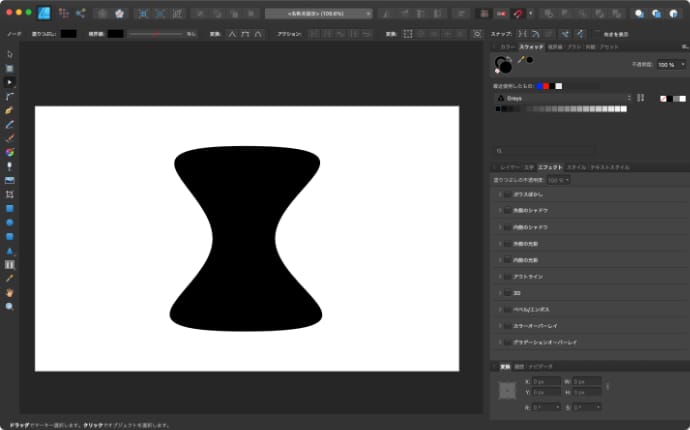Click the X position input field
Viewport: 690px width, 430px height.
(x=545, y=381)
